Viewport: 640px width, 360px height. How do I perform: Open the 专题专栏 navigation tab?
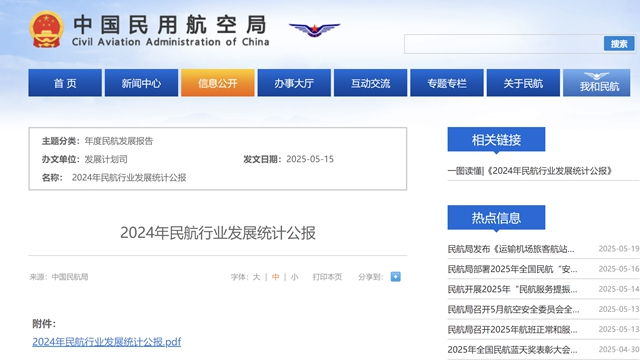coord(447,83)
